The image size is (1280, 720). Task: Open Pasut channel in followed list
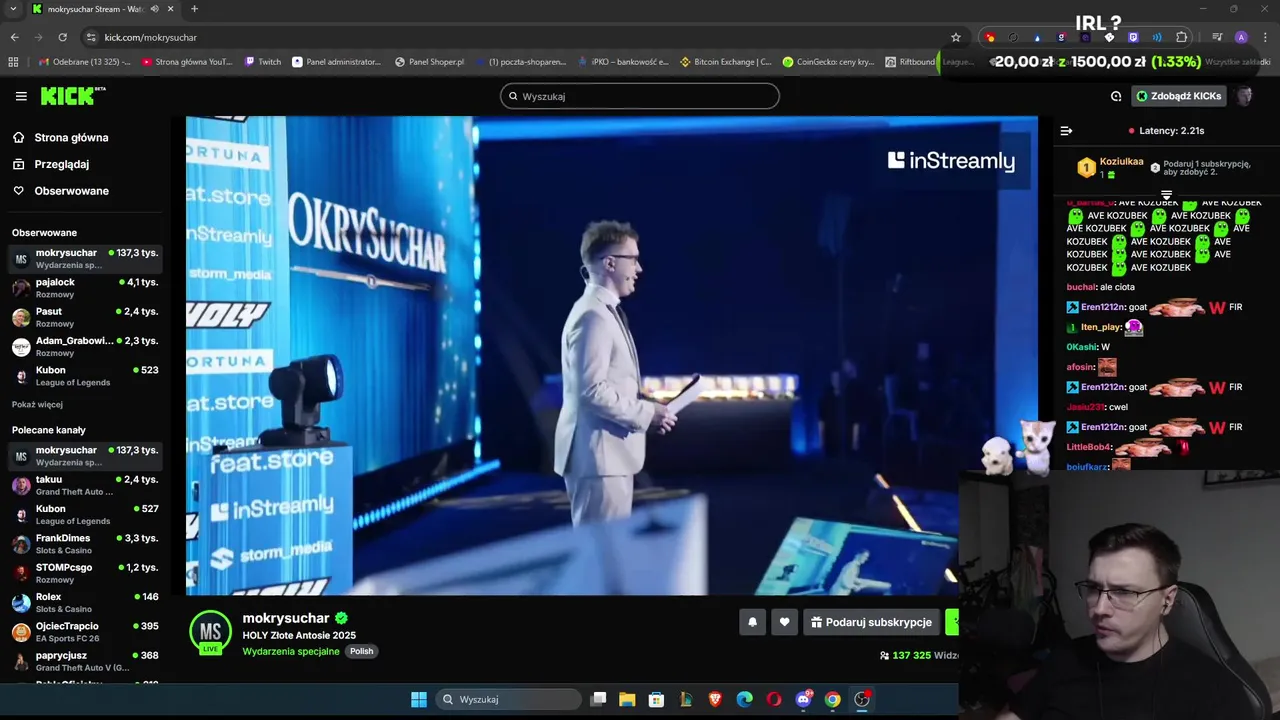point(84,317)
